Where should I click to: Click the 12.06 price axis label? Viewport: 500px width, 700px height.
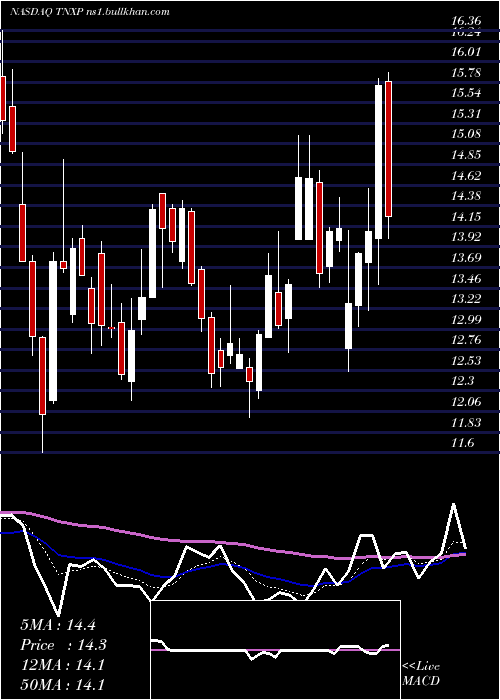[466, 402]
